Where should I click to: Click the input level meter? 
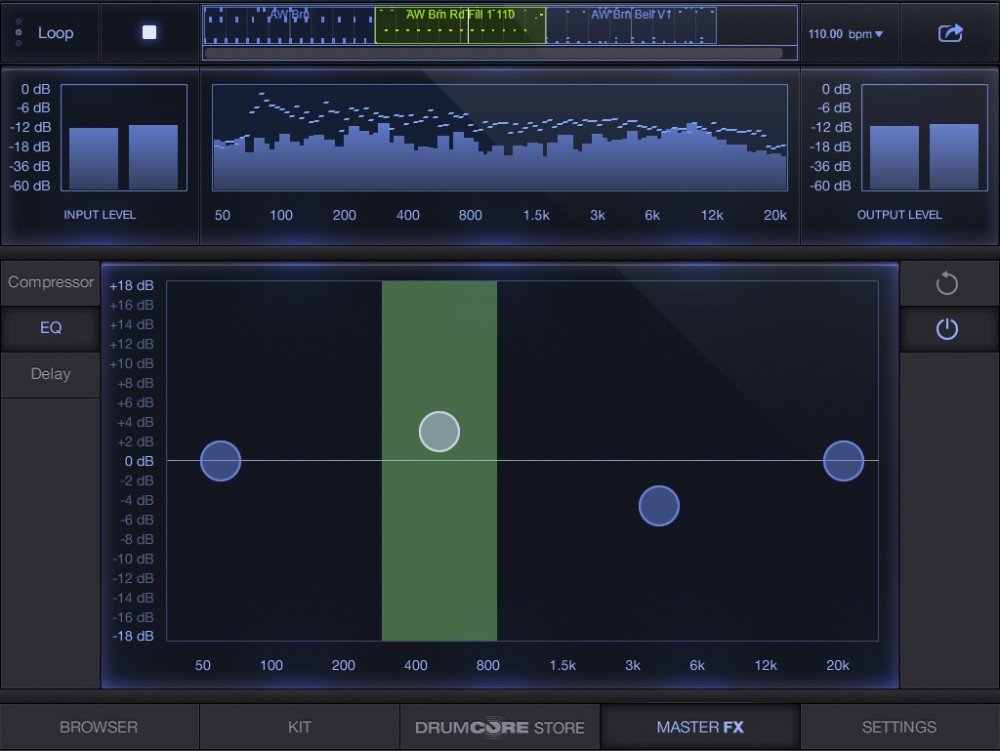(124, 138)
